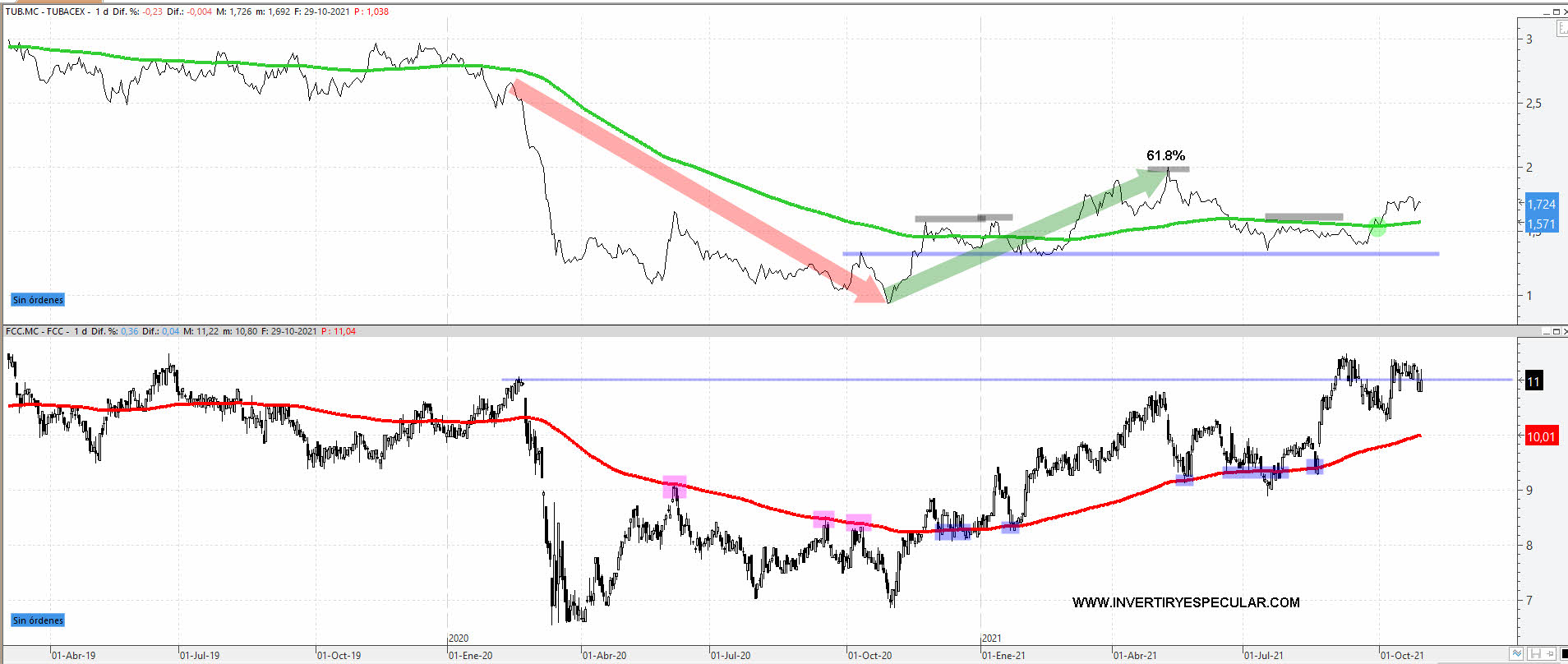The image size is (1568, 664).
Task: Click the zigzag chart-type icon at bottom right
Action: coord(1516,654)
